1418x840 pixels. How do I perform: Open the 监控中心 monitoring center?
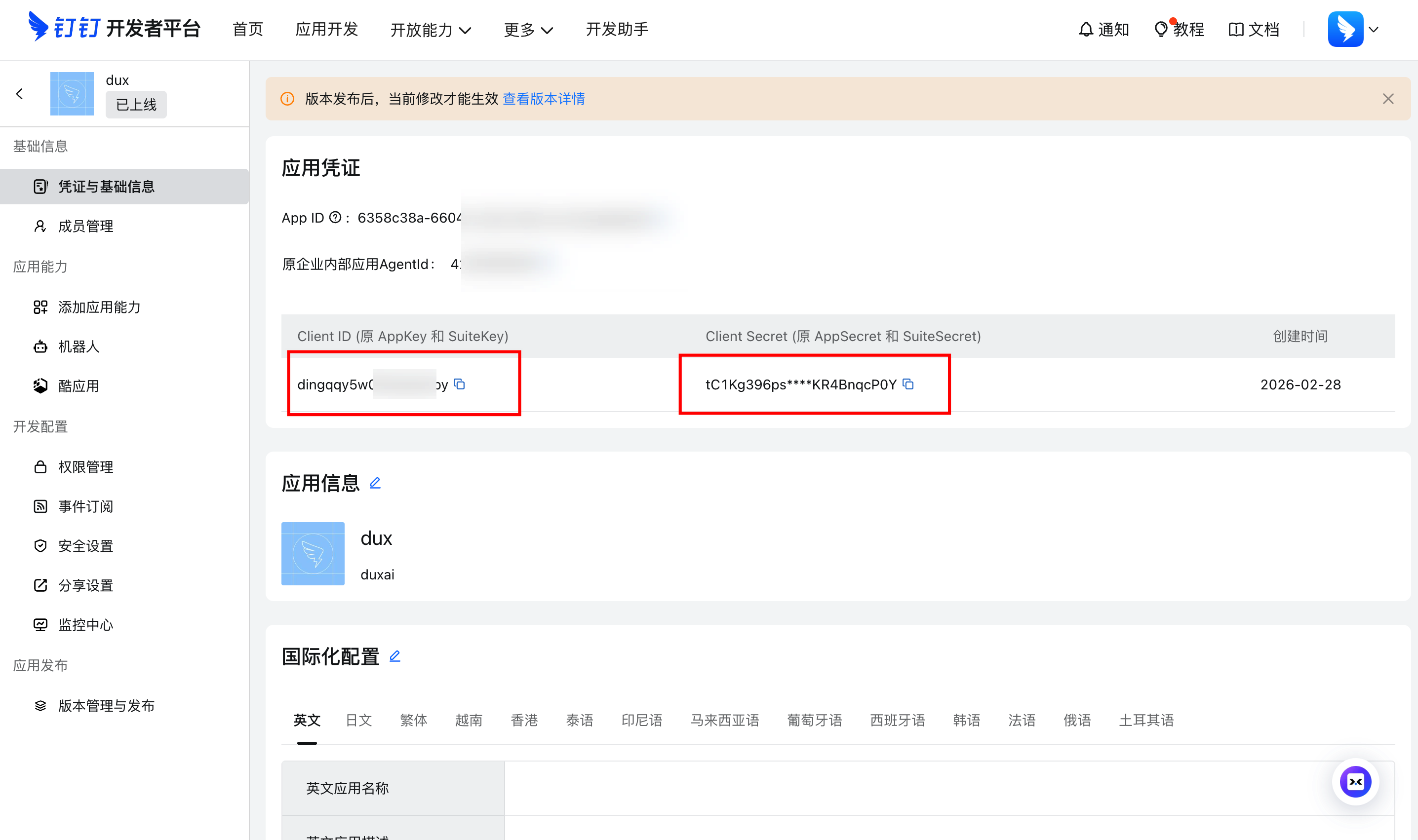tap(85, 624)
